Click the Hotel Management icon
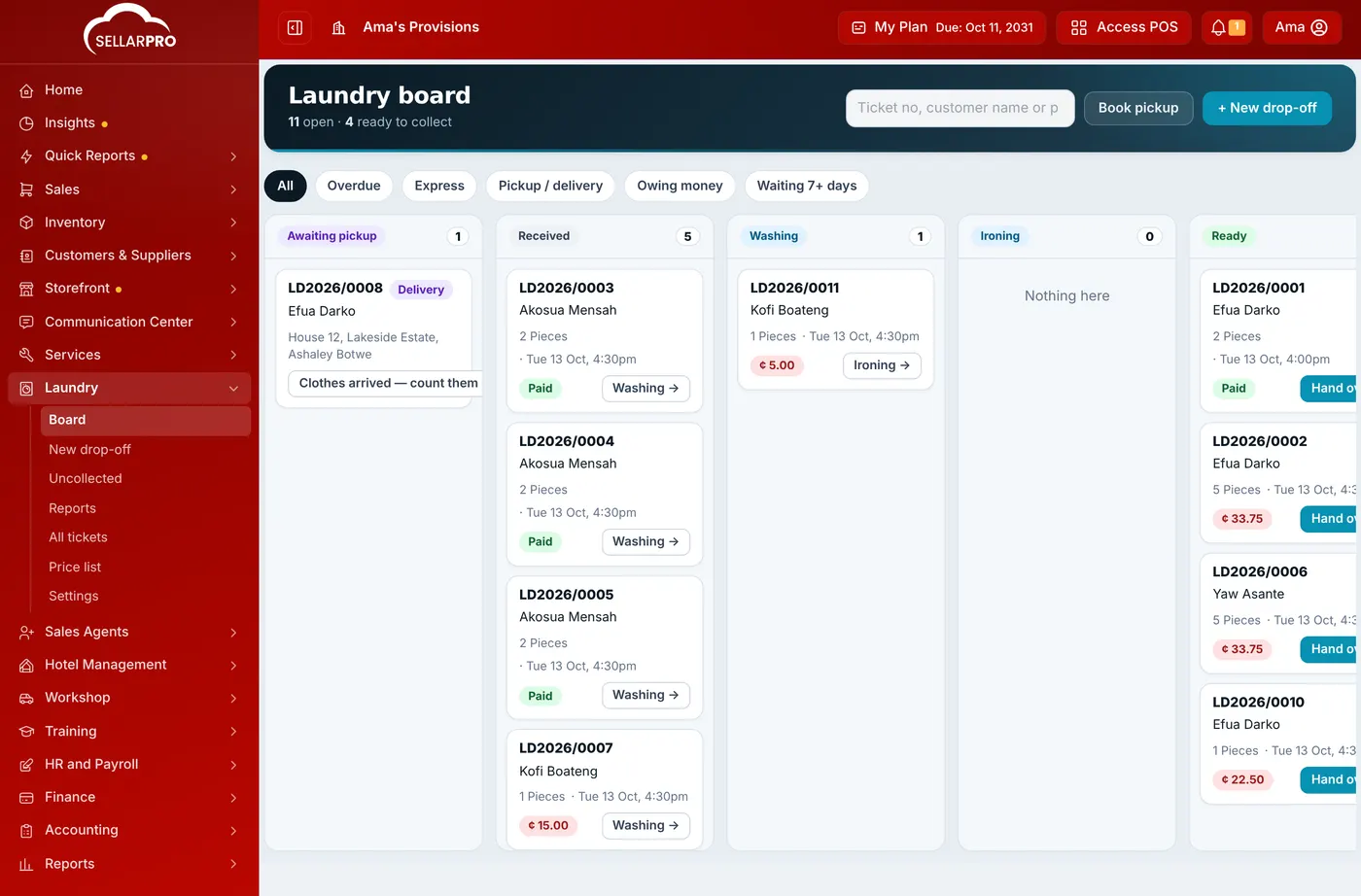The height and width of the screenshot is (896, 1361). pos(26,665)
